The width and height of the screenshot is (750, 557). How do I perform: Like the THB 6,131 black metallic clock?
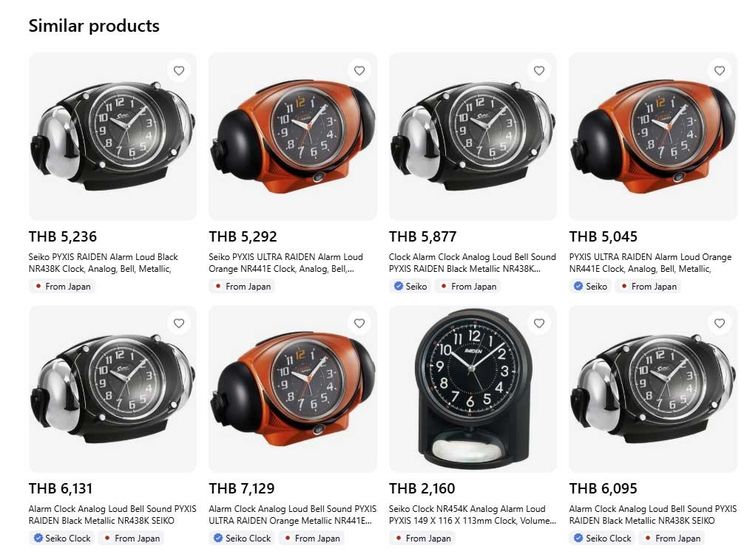pos(179,323)
